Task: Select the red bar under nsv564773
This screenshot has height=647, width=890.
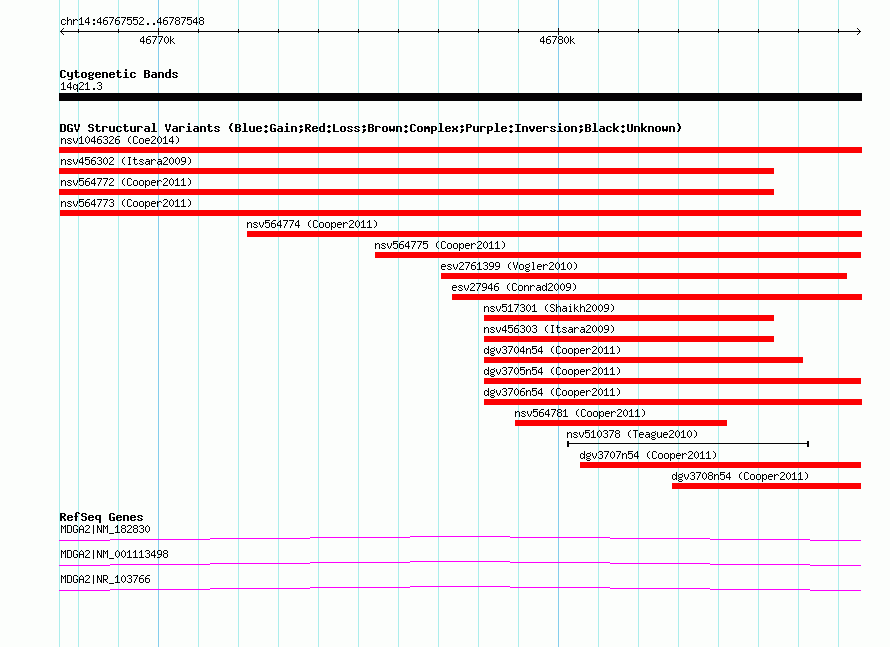Action: 460,213
